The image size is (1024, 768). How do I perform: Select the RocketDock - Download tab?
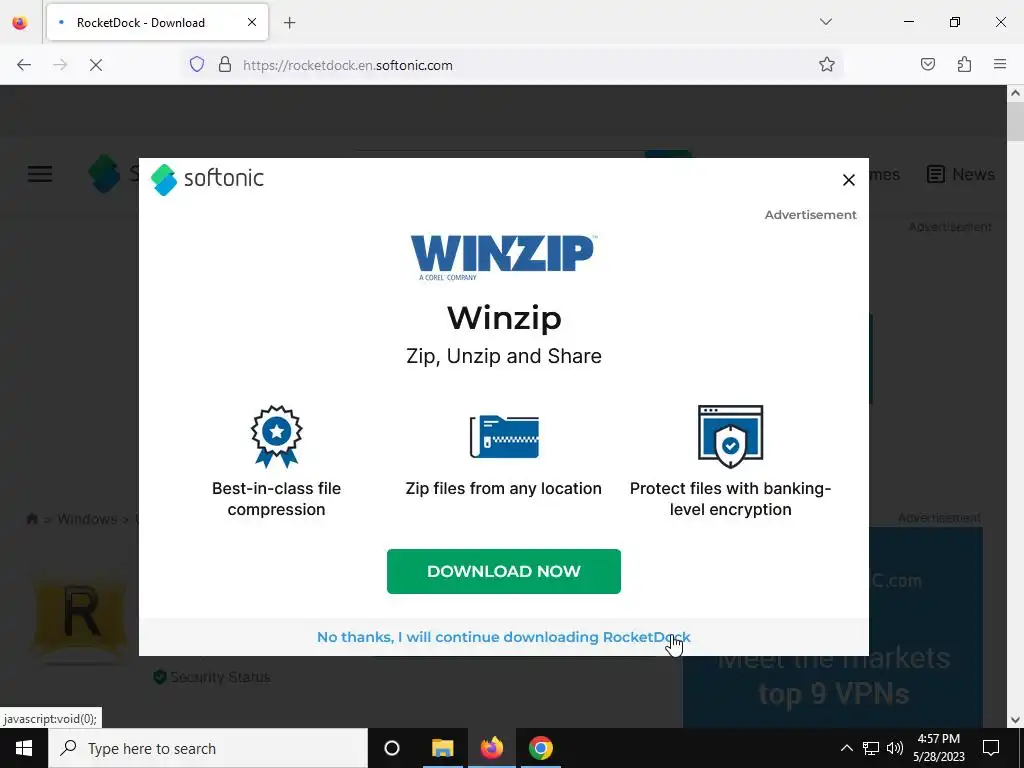(157, 22)
